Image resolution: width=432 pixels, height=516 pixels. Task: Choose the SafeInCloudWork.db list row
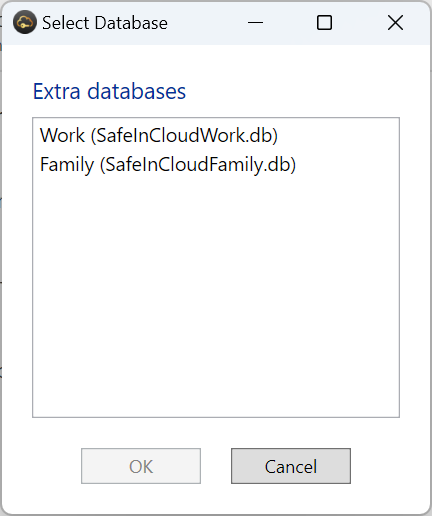click(x=216, y=135)
